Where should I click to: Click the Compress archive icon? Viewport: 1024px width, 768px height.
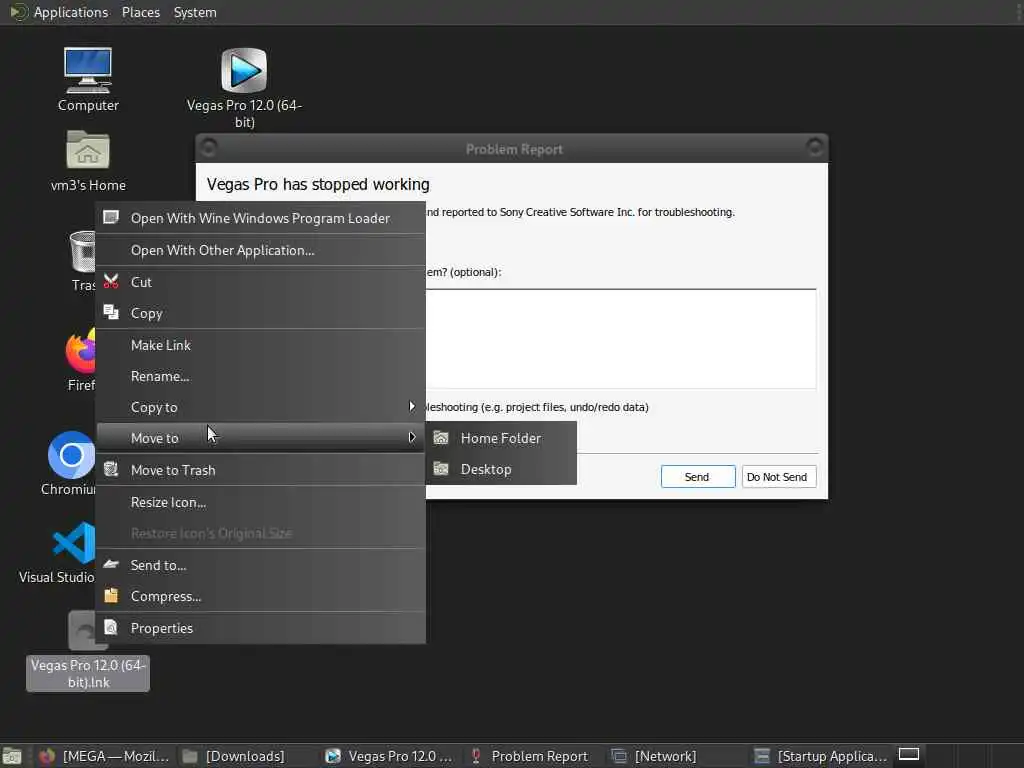[x=111, y=595]
